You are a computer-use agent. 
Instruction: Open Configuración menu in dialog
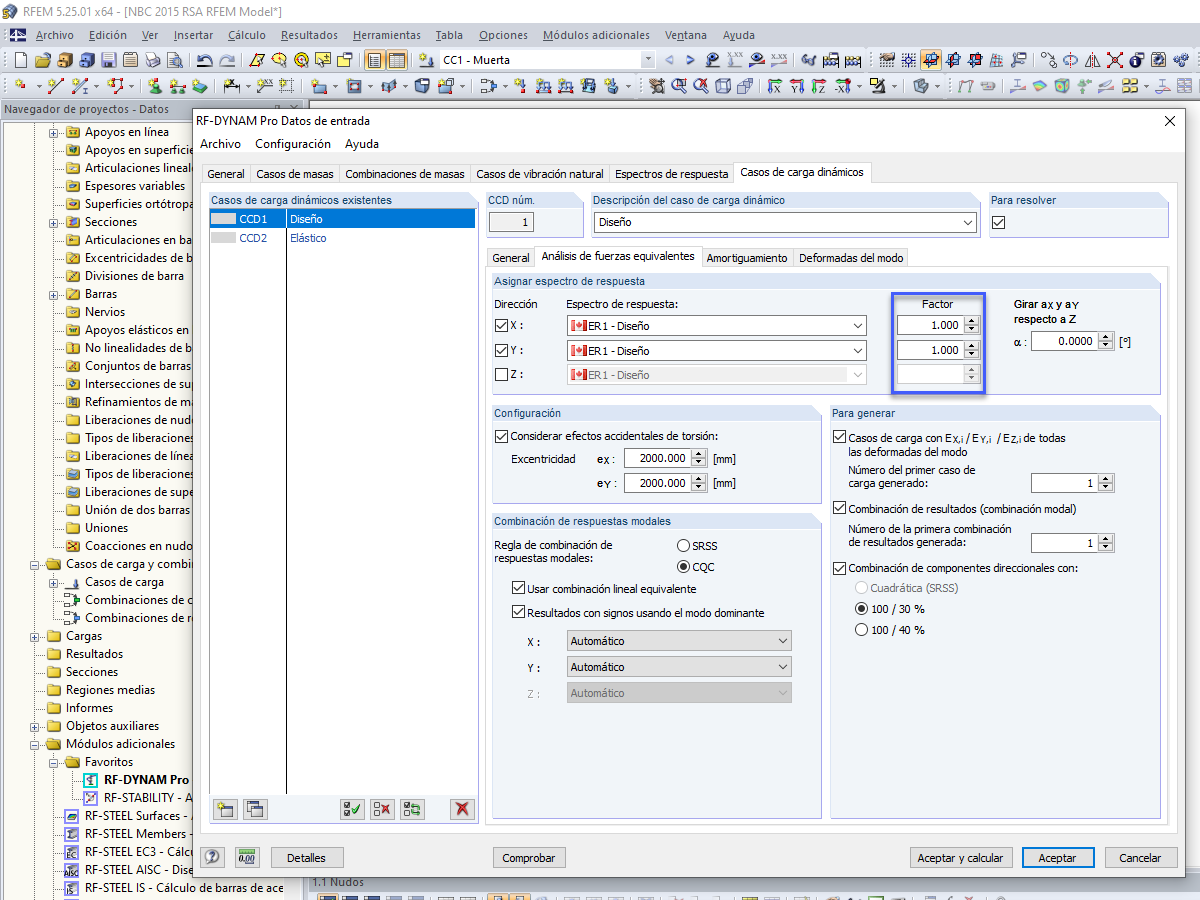(x=293, y=144)
